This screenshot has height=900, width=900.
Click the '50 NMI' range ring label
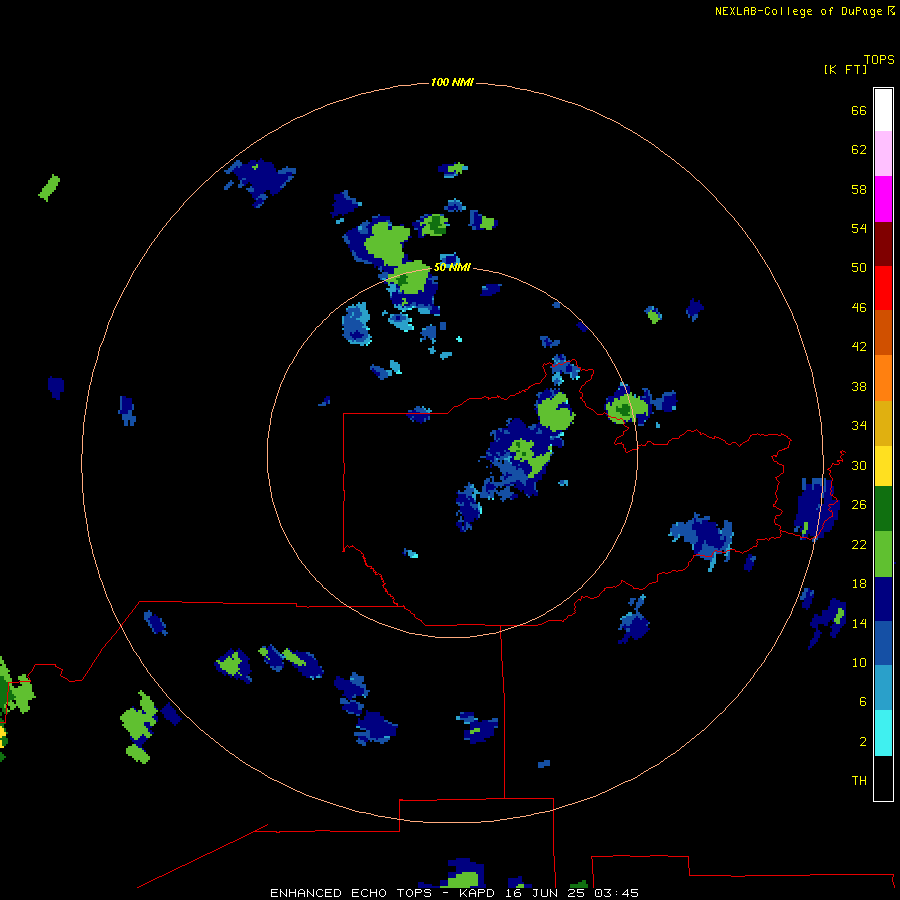[x=452, y=267]
